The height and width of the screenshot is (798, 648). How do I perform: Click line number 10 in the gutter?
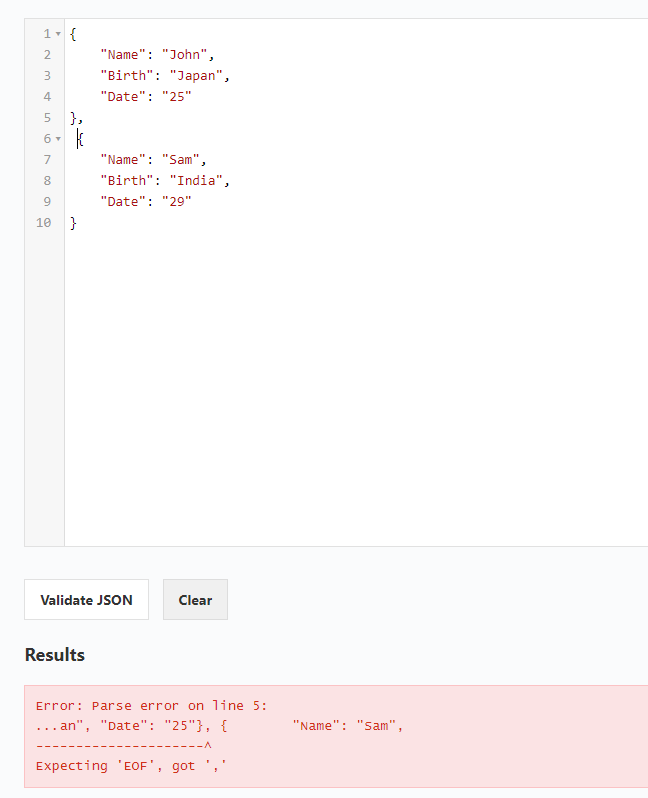coord(44,223)
